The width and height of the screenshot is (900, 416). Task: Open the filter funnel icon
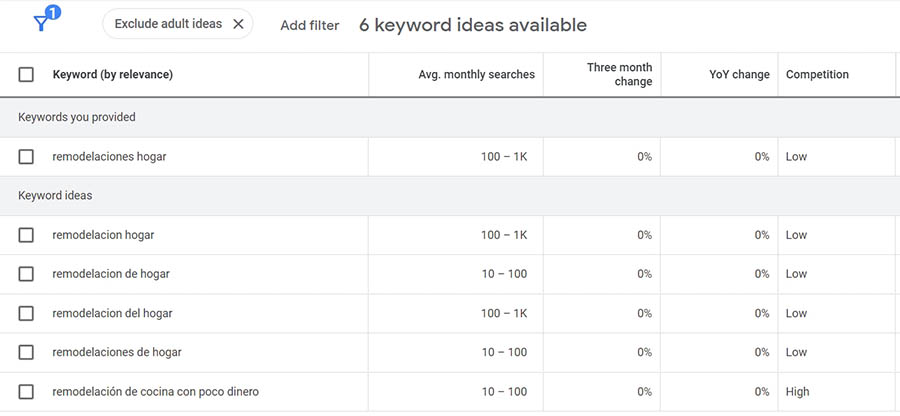click(43, 23)
